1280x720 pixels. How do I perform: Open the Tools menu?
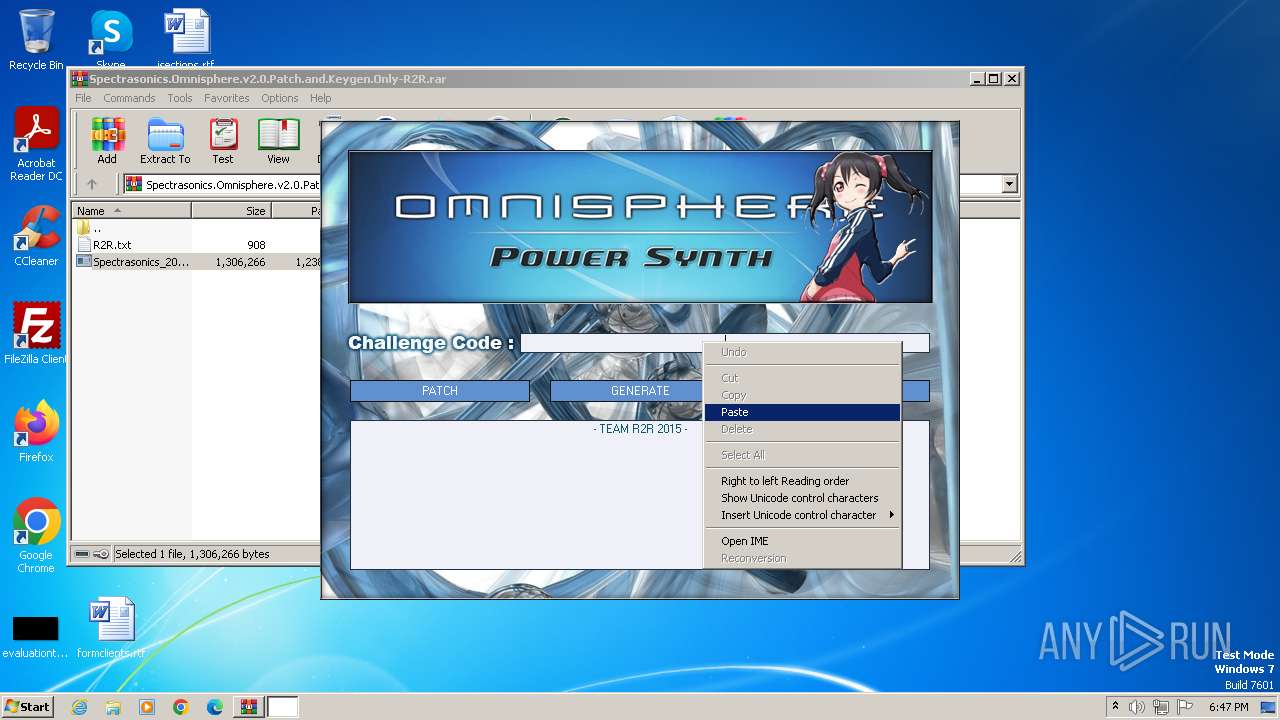click(x=180, y=98)
